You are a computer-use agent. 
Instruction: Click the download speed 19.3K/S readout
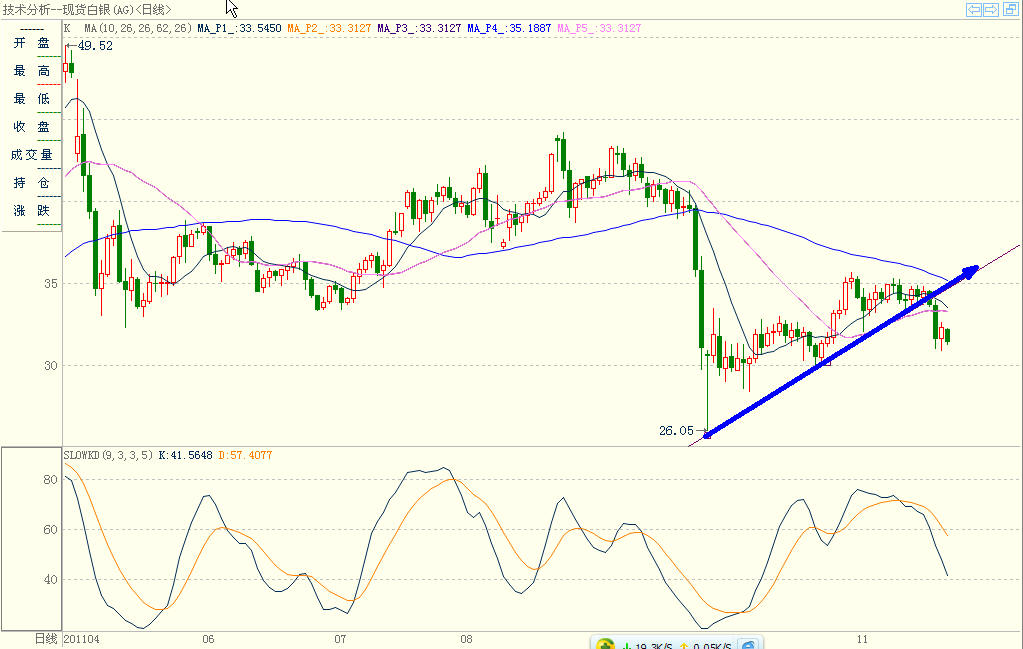point(654,645)
